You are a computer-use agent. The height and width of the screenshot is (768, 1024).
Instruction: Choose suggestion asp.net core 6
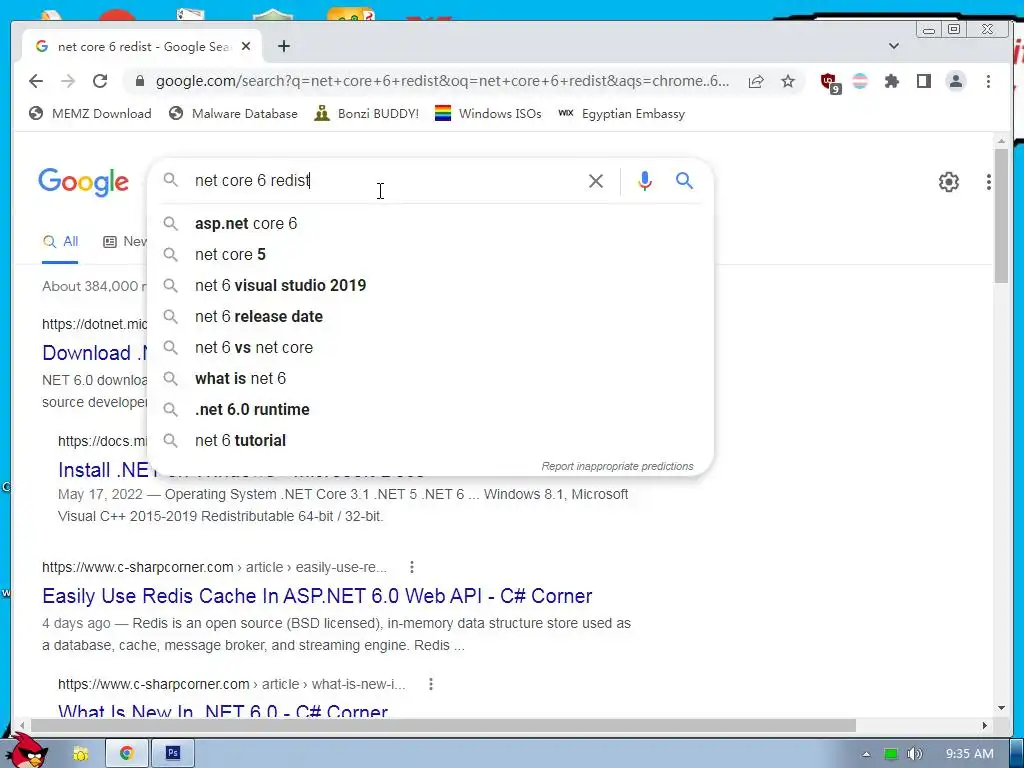pos(431,223)
